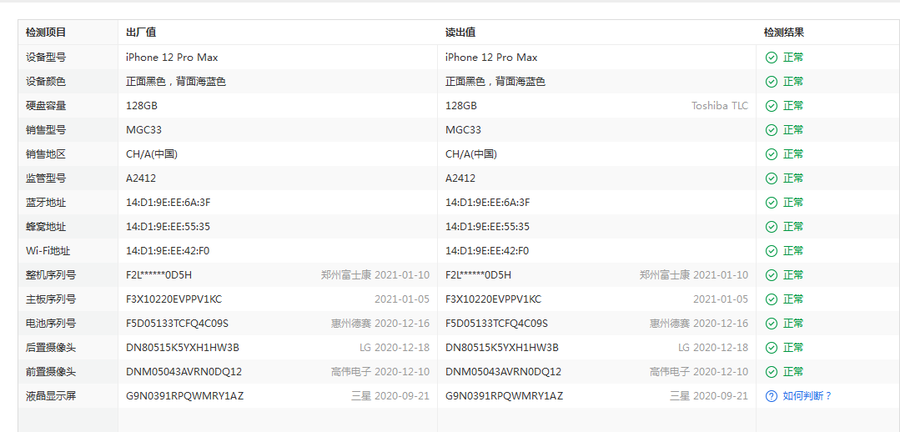Click the 出厂值 column header
Viewport: 900px width, 432px height.
click(141, 33)
